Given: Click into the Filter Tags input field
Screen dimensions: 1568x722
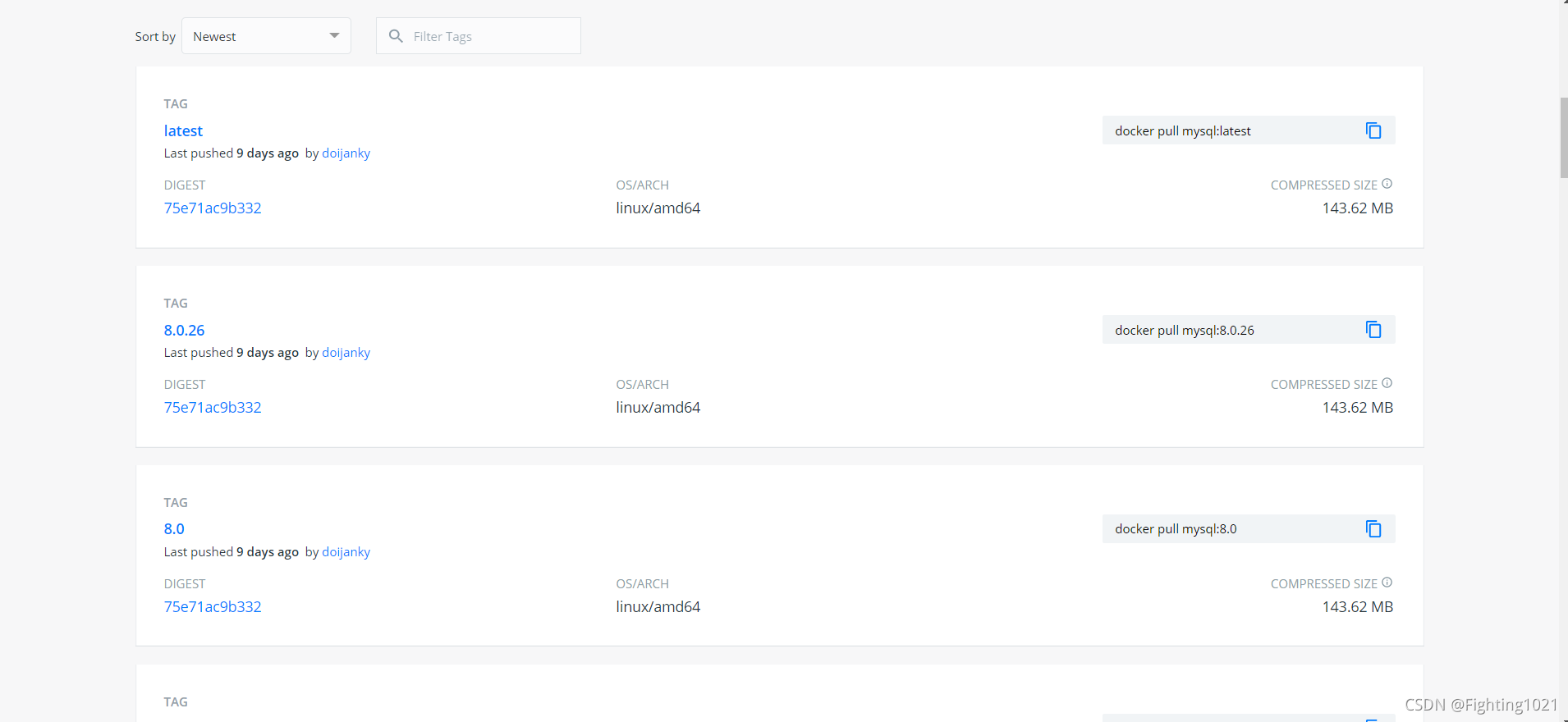Looking at the screenshot, I should pos(479,36).
